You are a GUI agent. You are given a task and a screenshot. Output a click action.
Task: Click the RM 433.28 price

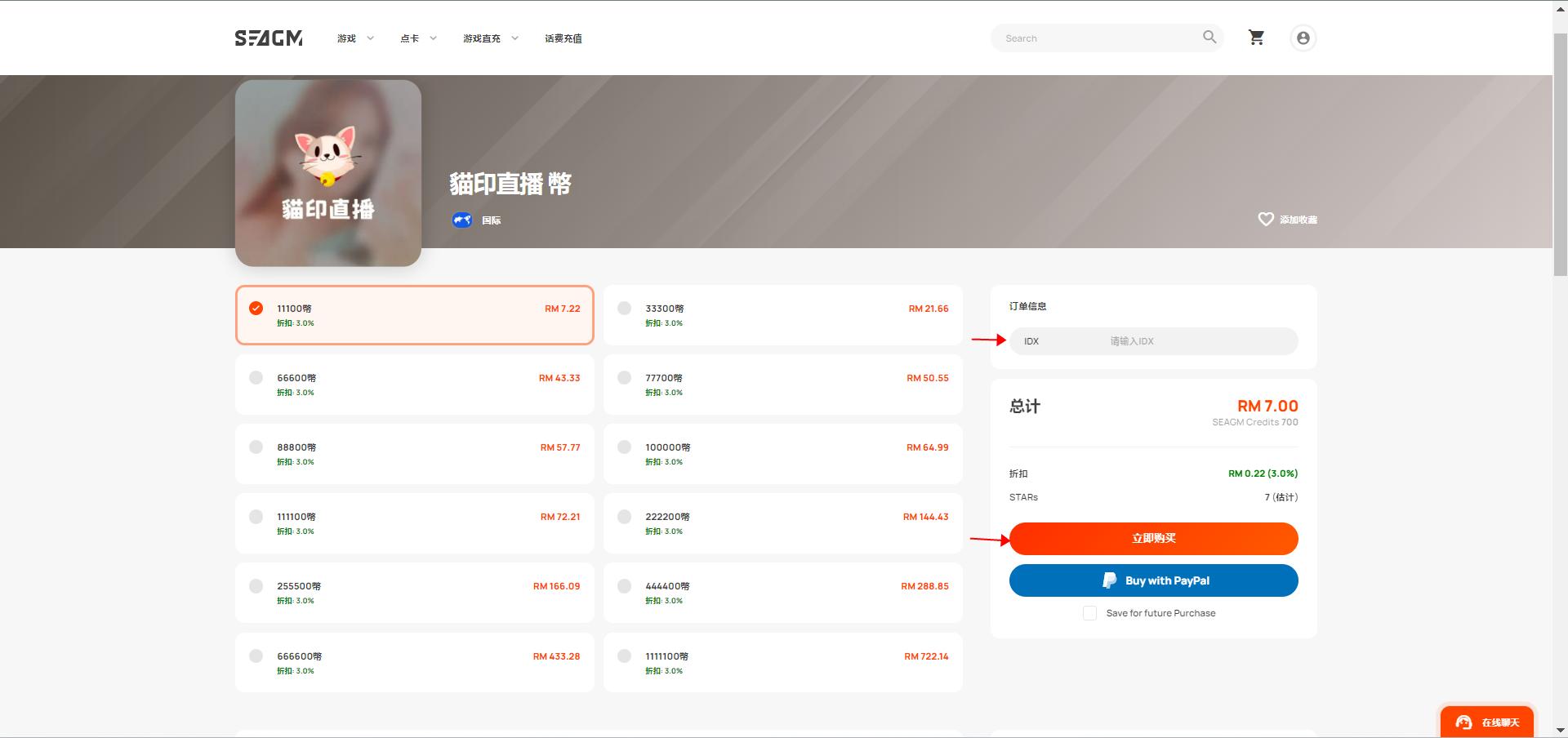[x=556, y=656]
